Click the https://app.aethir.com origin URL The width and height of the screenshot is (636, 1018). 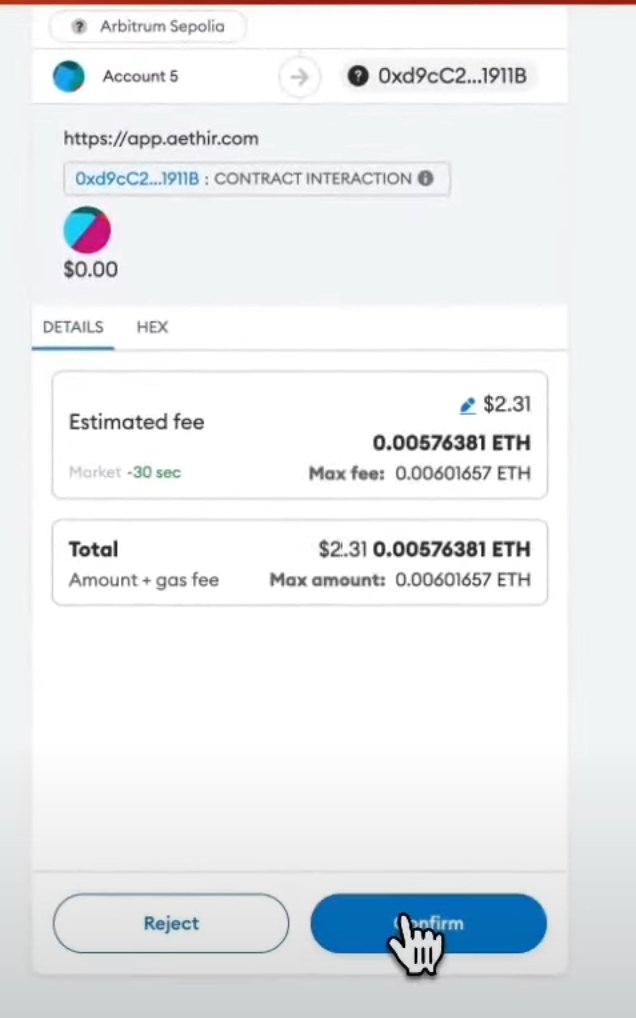point(162,140)
